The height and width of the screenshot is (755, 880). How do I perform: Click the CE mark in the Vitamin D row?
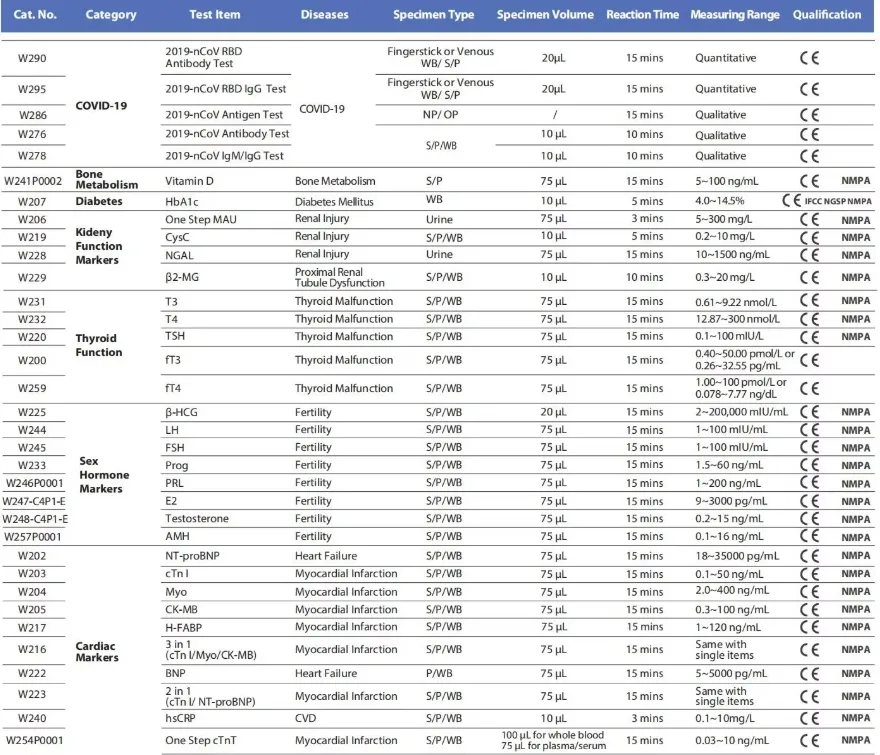810,182
